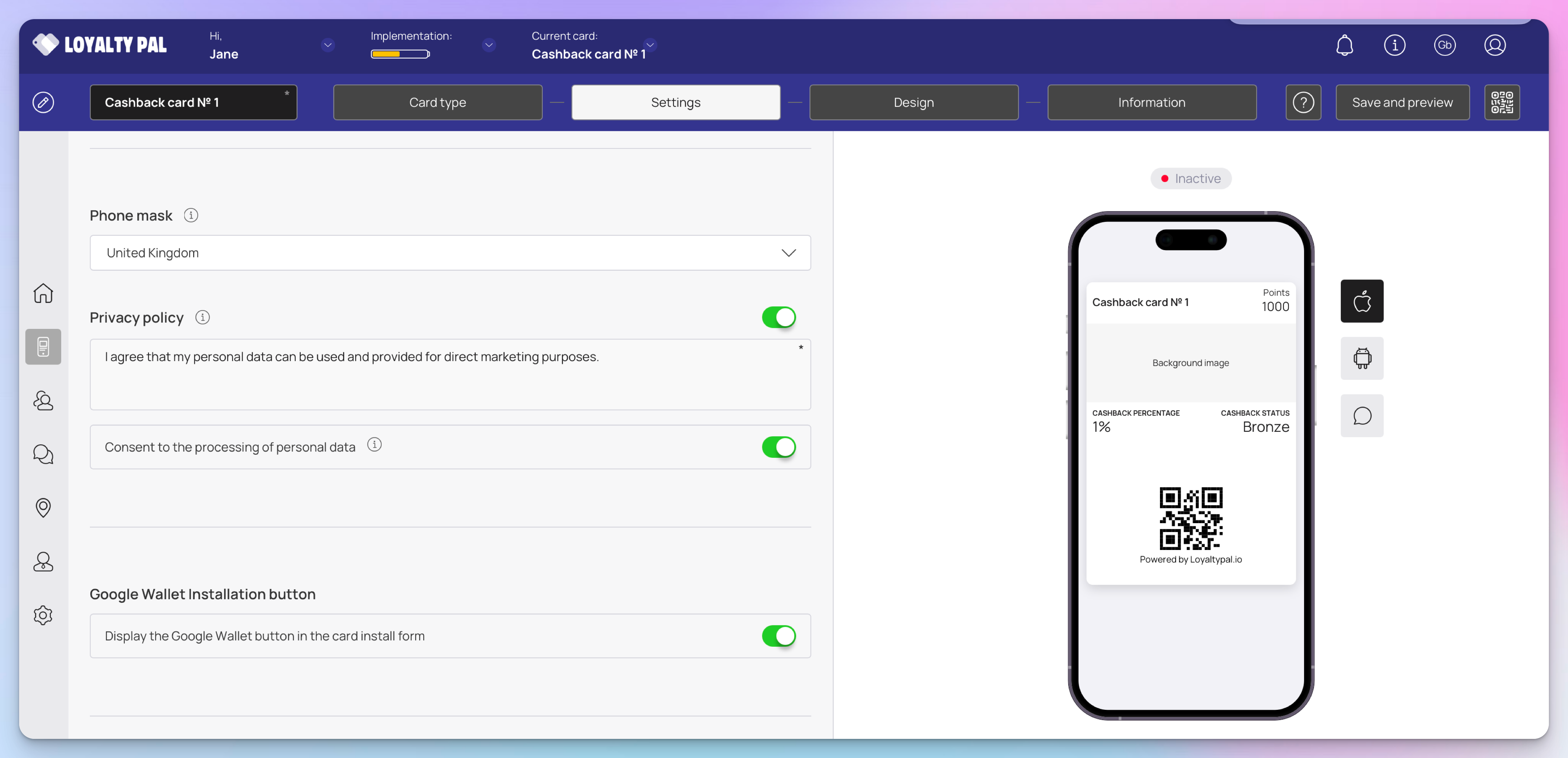Open the QR code icon button
The image size is (1568, 758).
tap(1501, 102)
